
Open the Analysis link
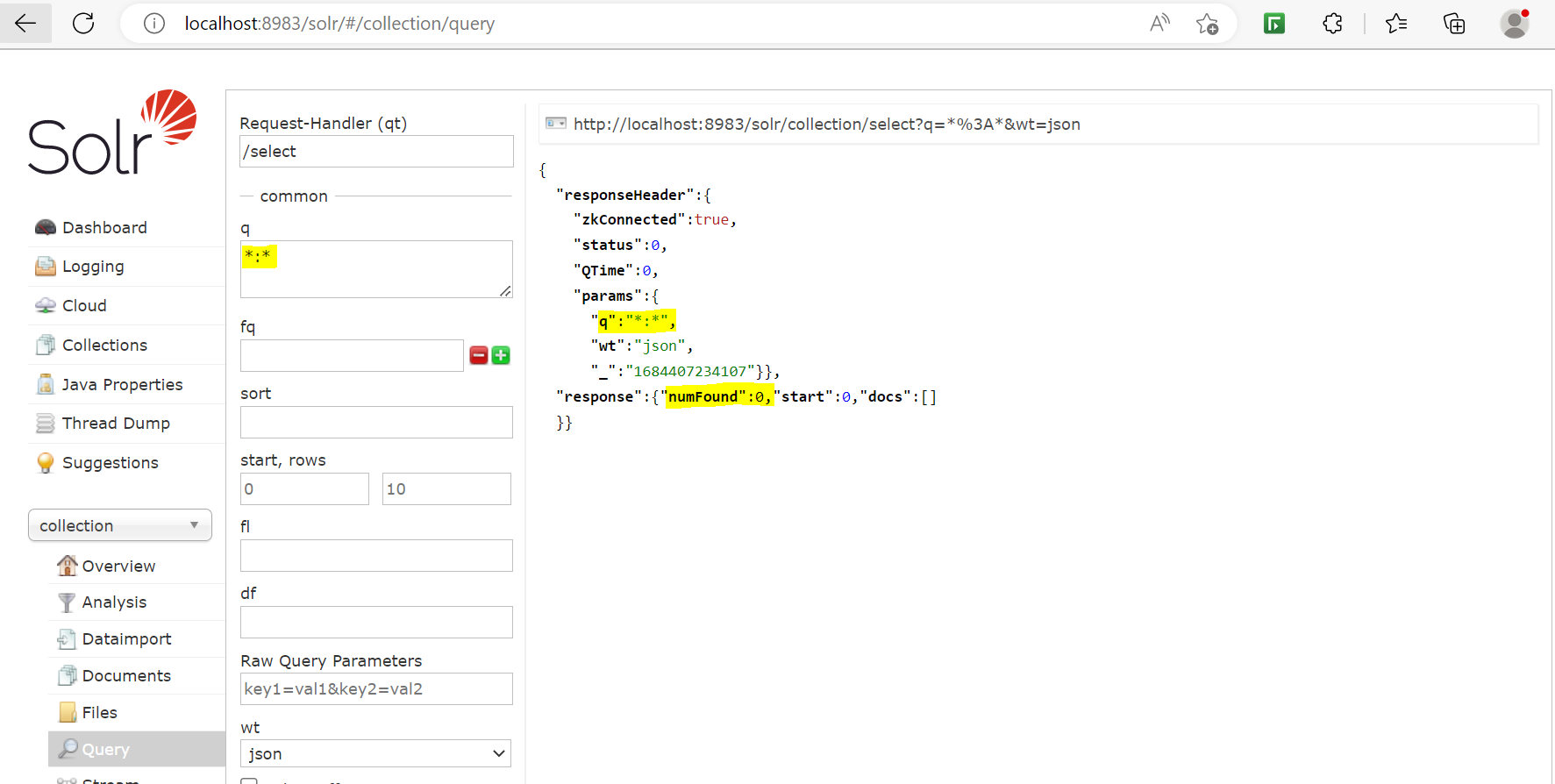[114, 602]
